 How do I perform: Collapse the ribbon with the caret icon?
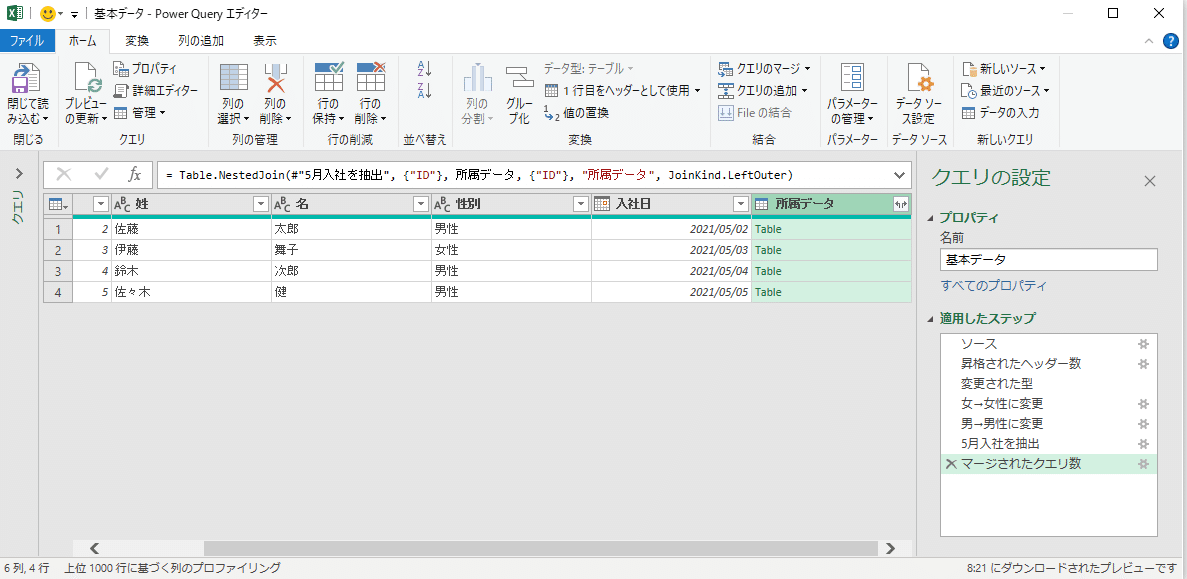tap(1149, 41)
